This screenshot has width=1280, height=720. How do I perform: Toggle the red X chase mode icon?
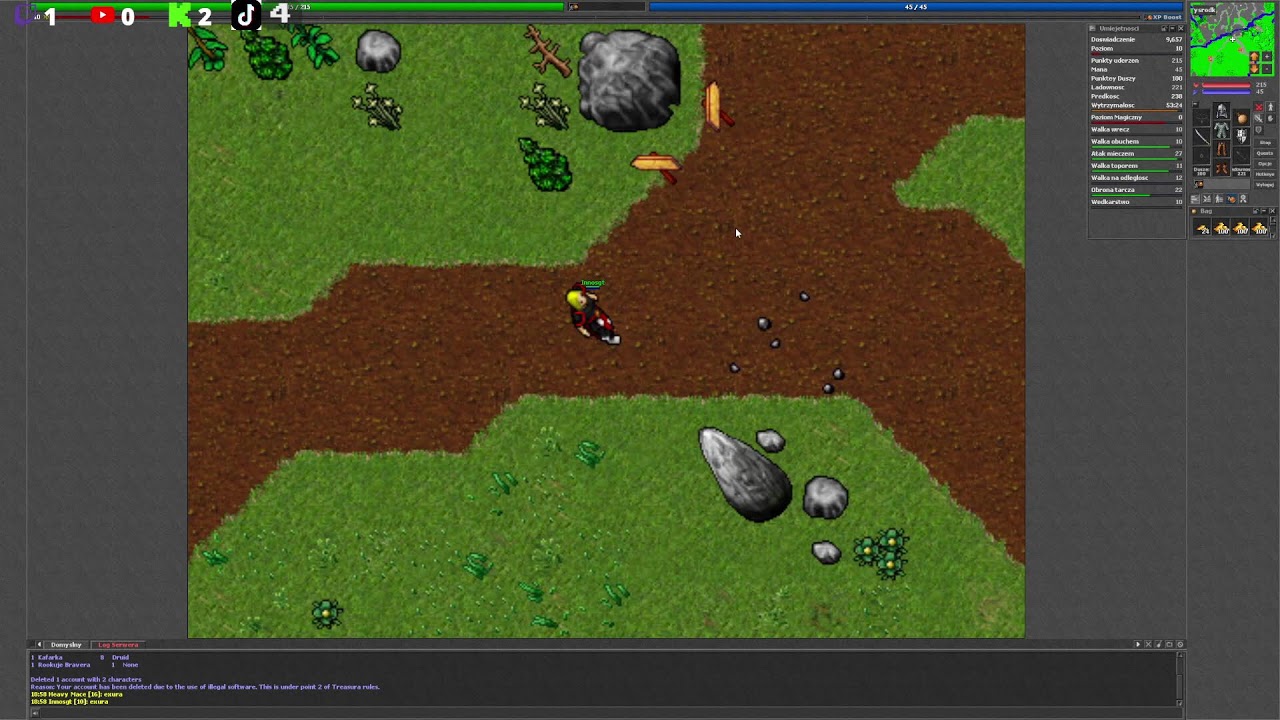(1259, 107)
